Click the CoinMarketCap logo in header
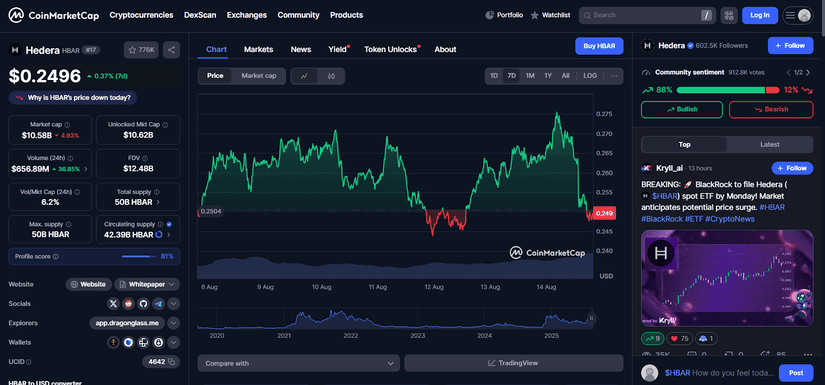This screenshot has width=825, height=385. tap(54, 15)
